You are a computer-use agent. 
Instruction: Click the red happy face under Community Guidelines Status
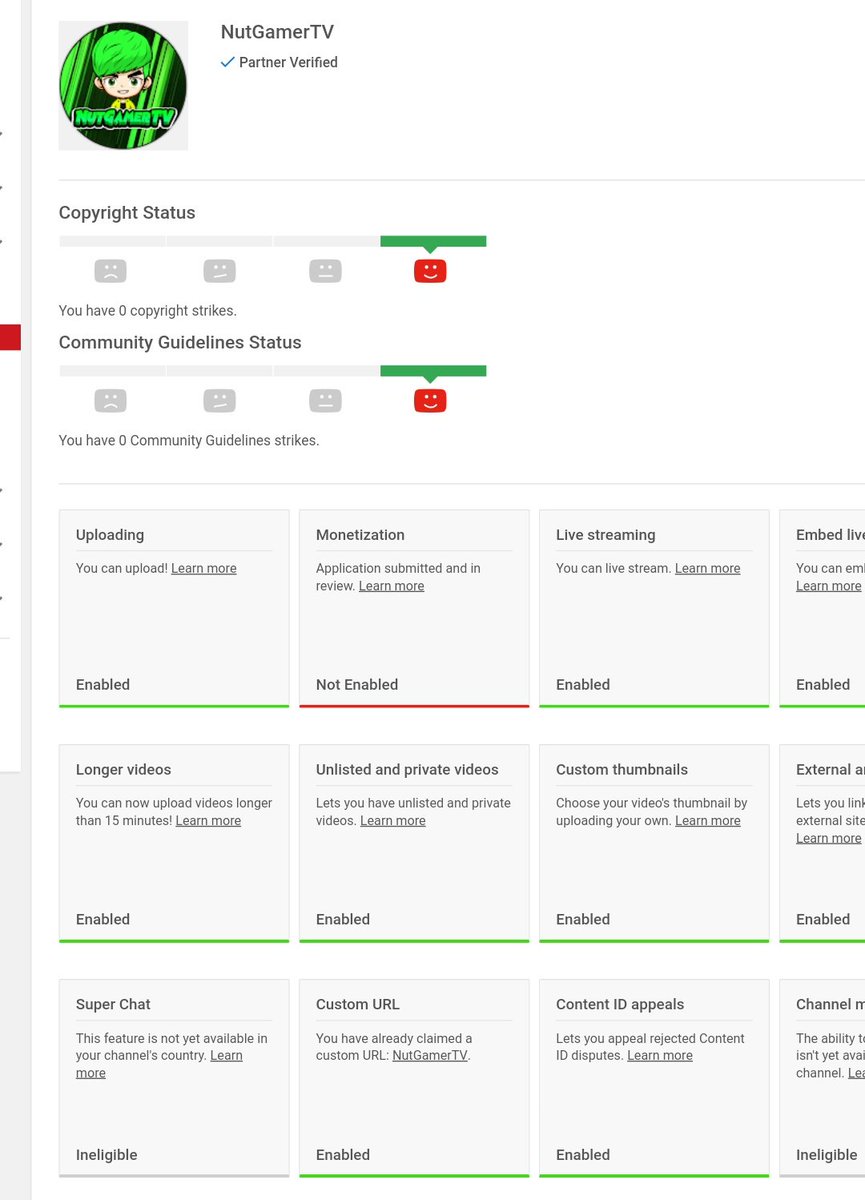click(x=430, y=401)
